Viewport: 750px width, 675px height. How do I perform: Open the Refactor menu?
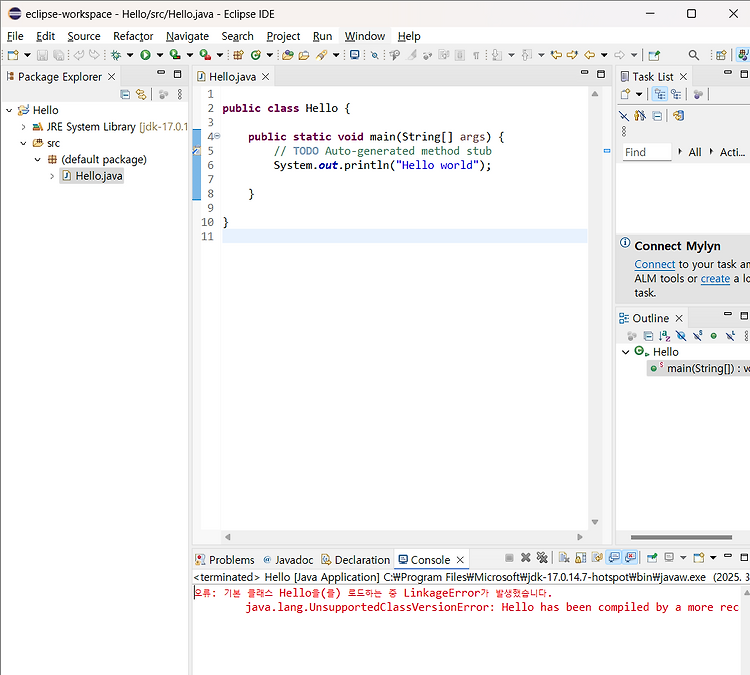pyautogui.click(x=133, y=36)
